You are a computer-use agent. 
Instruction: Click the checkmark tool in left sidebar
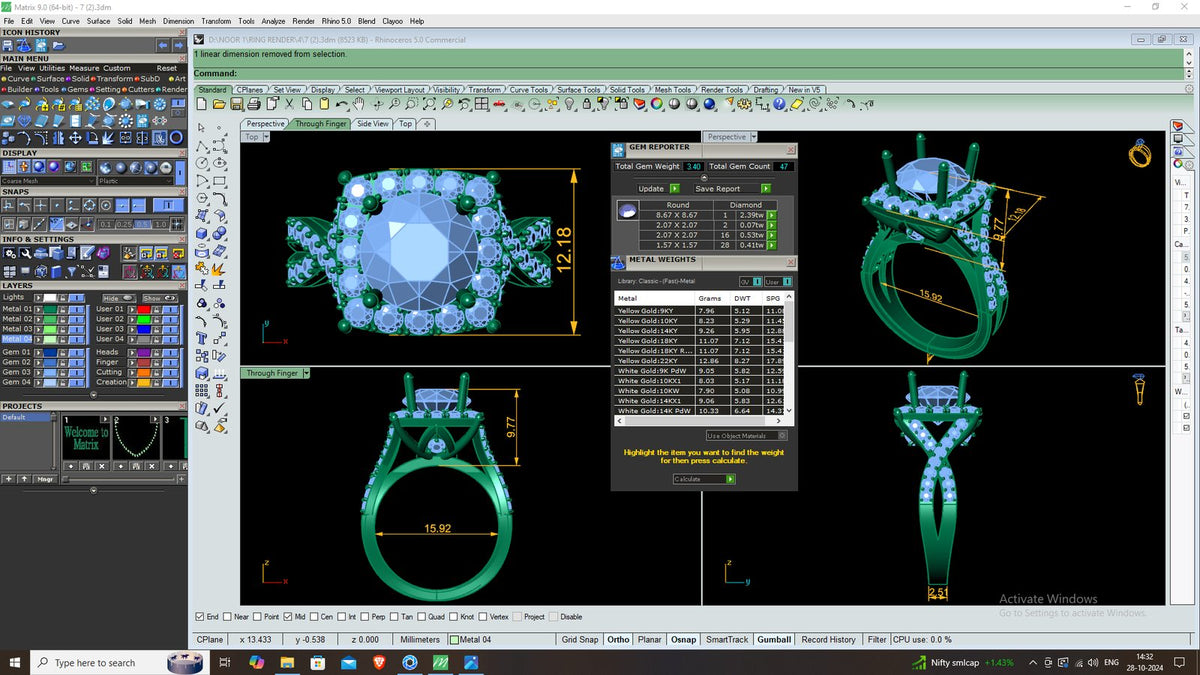pyautogui.click(x=219, y=408)
